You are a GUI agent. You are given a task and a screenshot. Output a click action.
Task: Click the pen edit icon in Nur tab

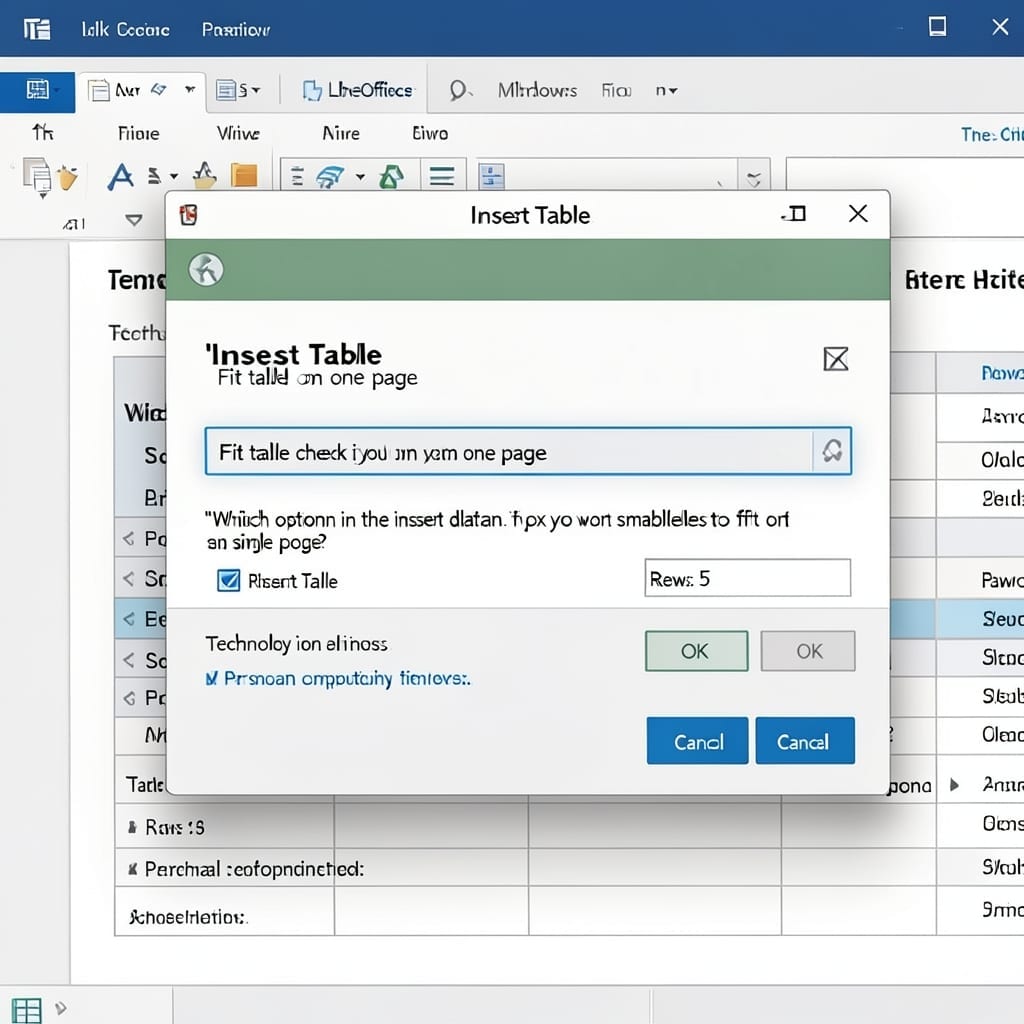159,89
